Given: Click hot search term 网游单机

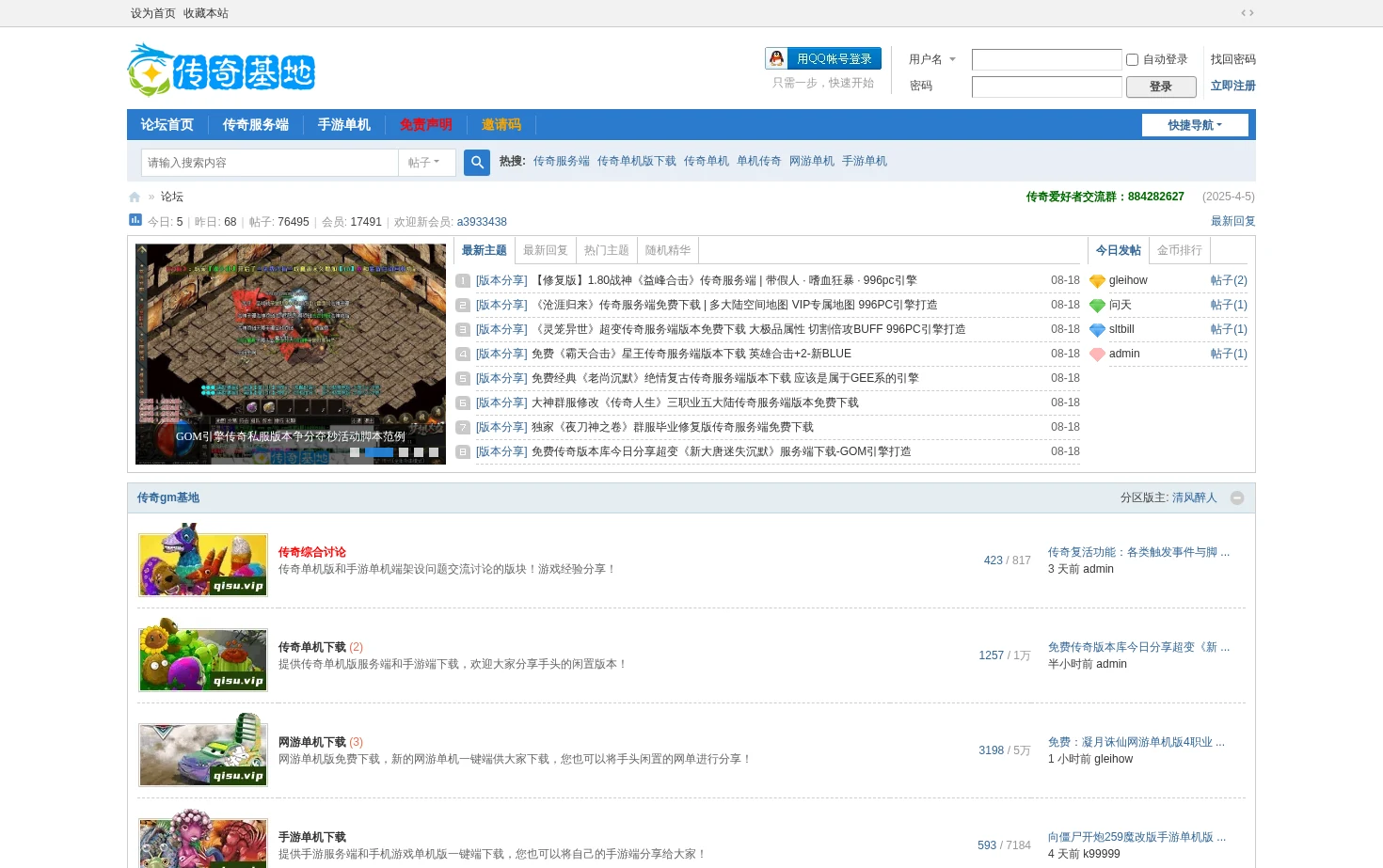Looking at the screenshot, I should click(x=812, y=161).
